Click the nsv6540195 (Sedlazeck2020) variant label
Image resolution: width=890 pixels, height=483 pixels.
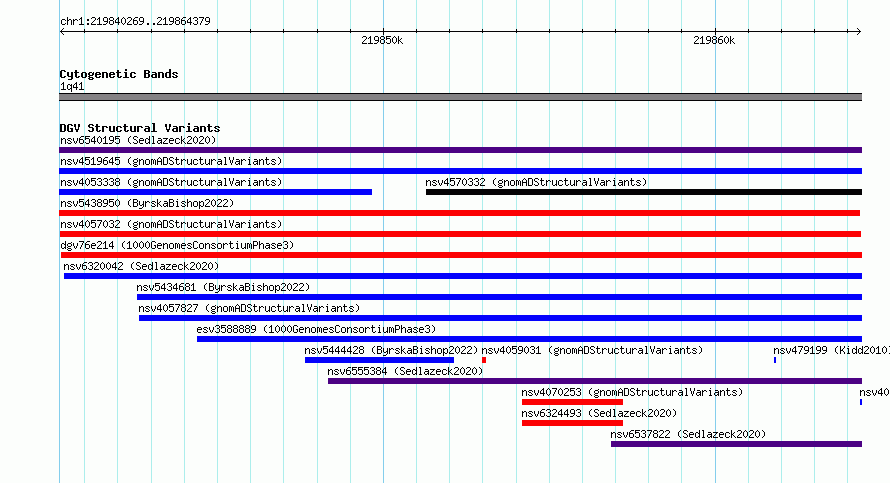[138, 140]
